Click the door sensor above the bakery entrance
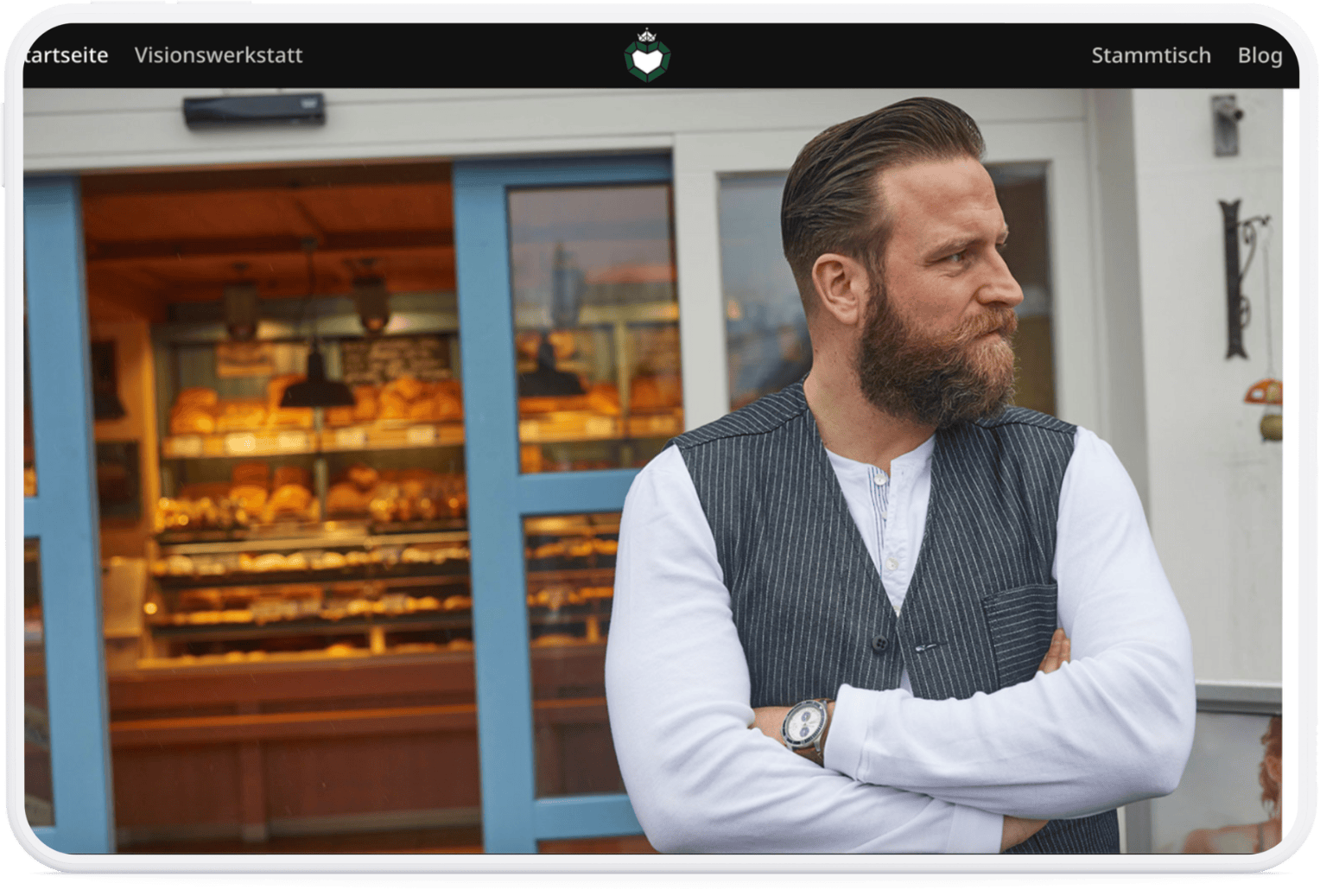The image size is (1320, 896). pos(254,110)
